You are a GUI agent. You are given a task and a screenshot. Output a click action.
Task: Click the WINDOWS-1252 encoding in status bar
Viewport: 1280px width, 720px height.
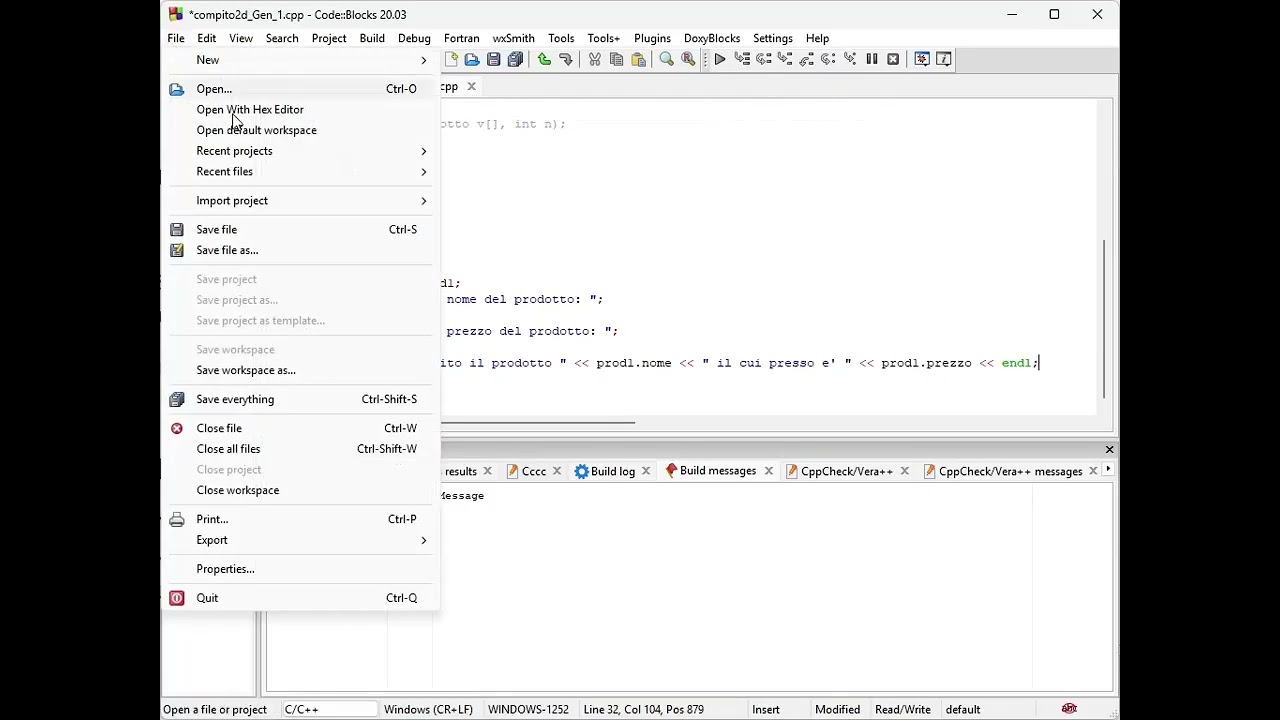coord(528,709)
